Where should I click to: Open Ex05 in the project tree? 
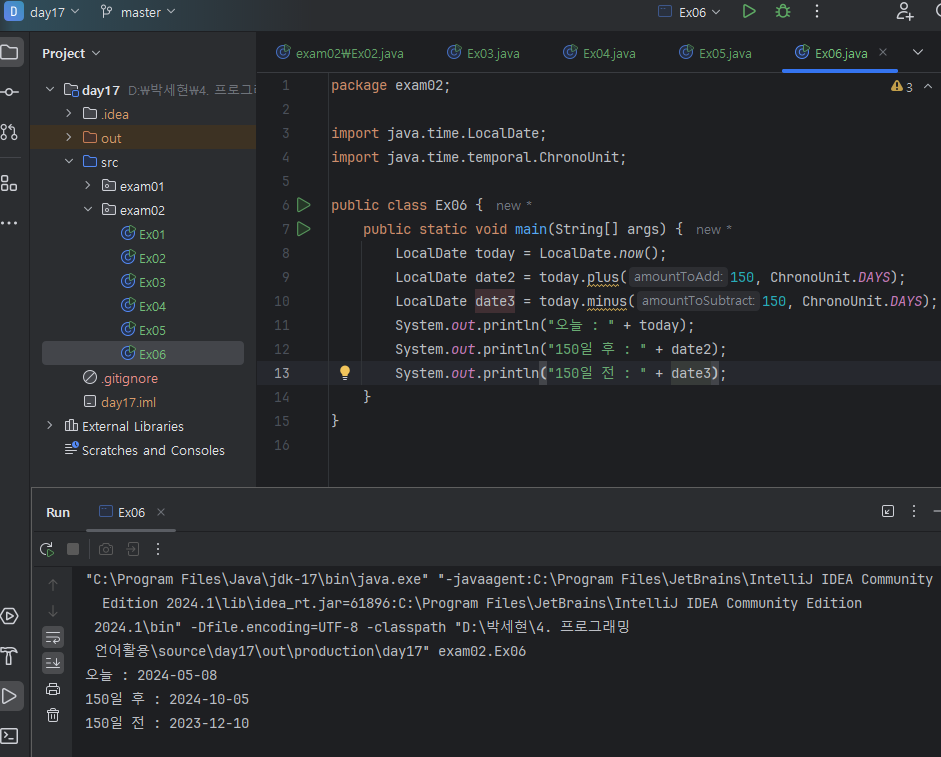click(143, 330)
